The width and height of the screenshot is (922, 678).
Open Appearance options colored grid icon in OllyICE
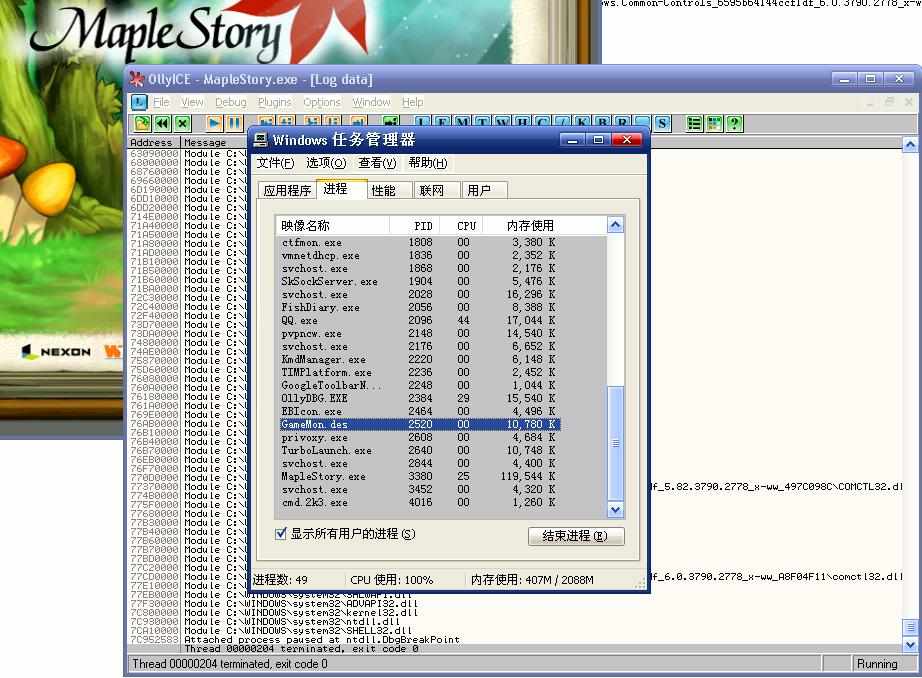click(714, 123)
